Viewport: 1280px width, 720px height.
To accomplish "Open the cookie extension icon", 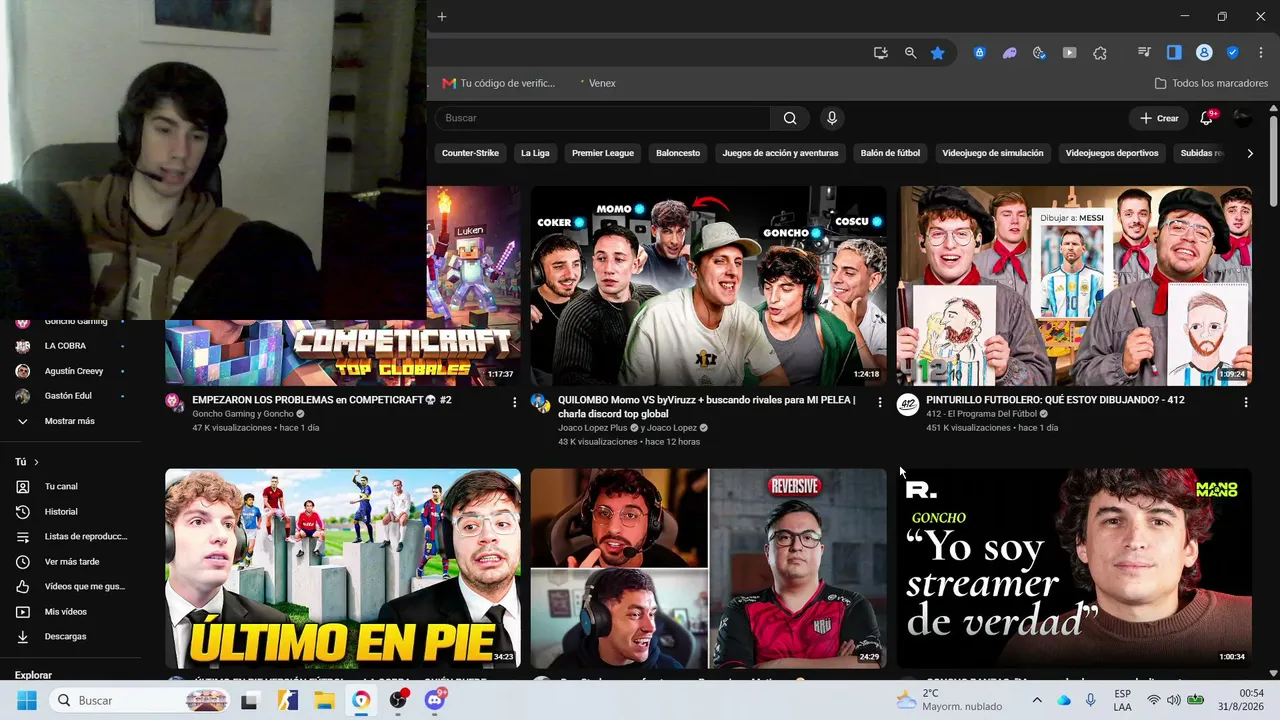I will tap(1039, 53).
